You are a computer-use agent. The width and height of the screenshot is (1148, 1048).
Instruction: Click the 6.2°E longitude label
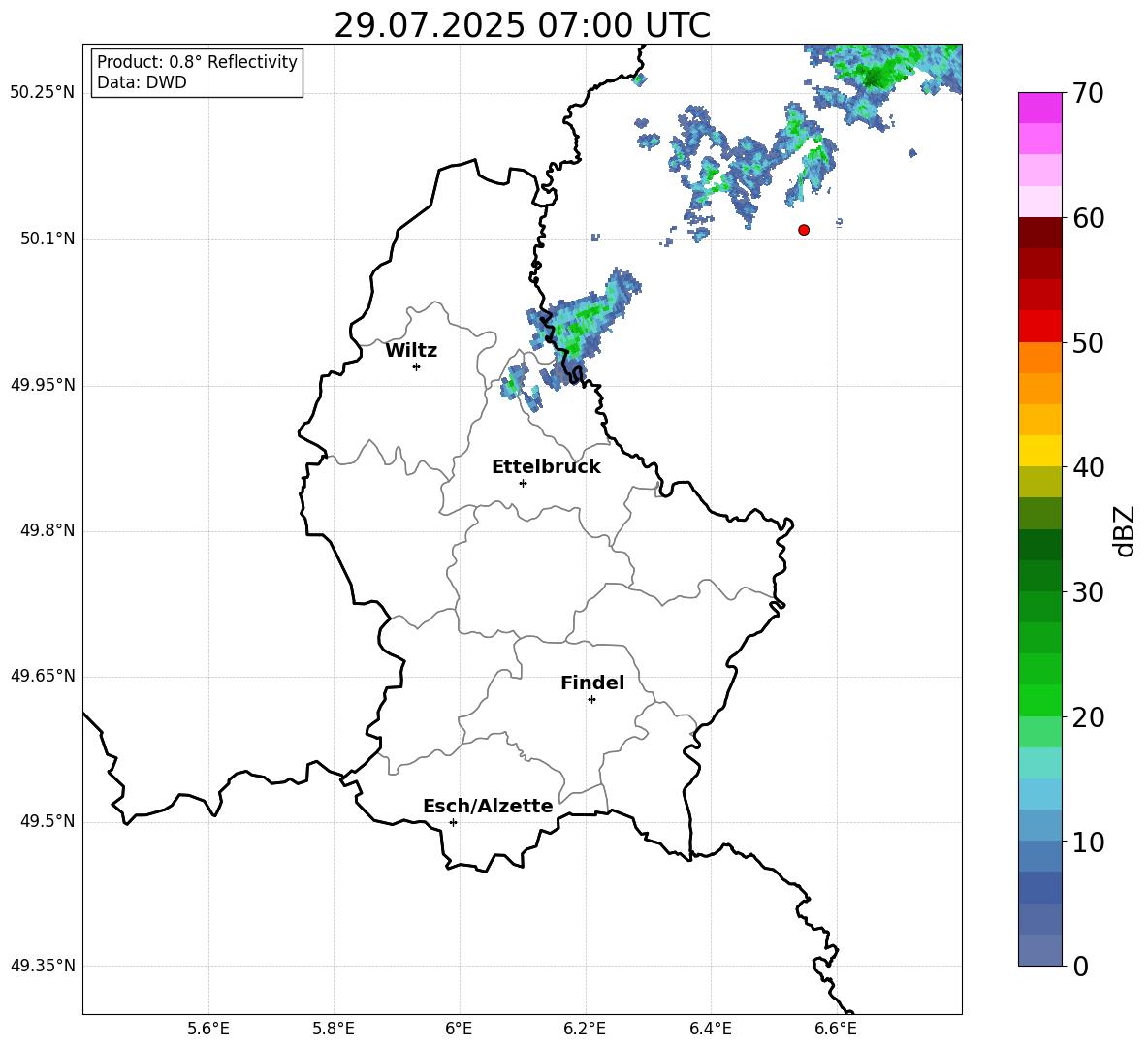click(x=585, y=1029)
